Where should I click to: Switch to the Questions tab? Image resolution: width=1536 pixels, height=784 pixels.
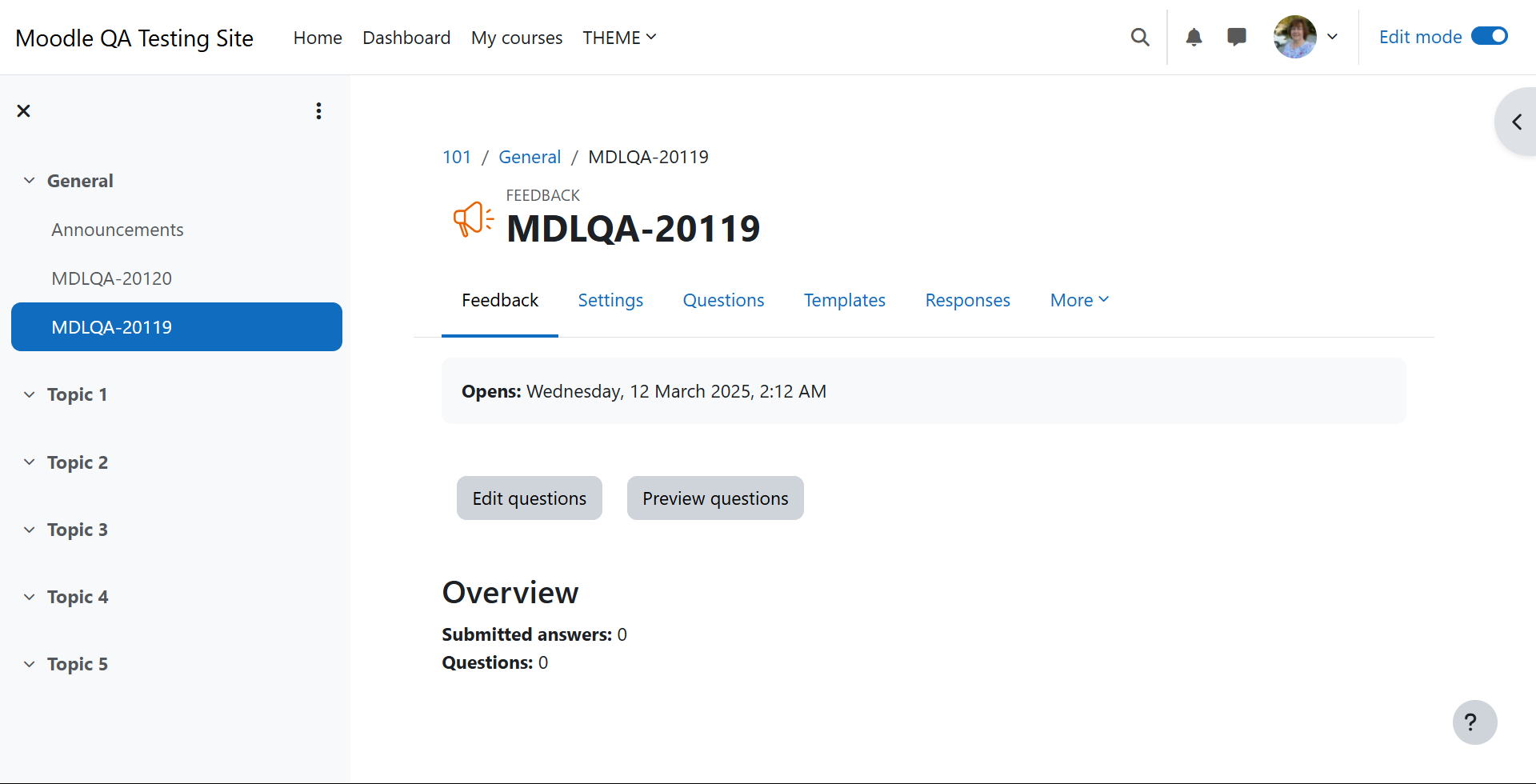pos(723,300)
